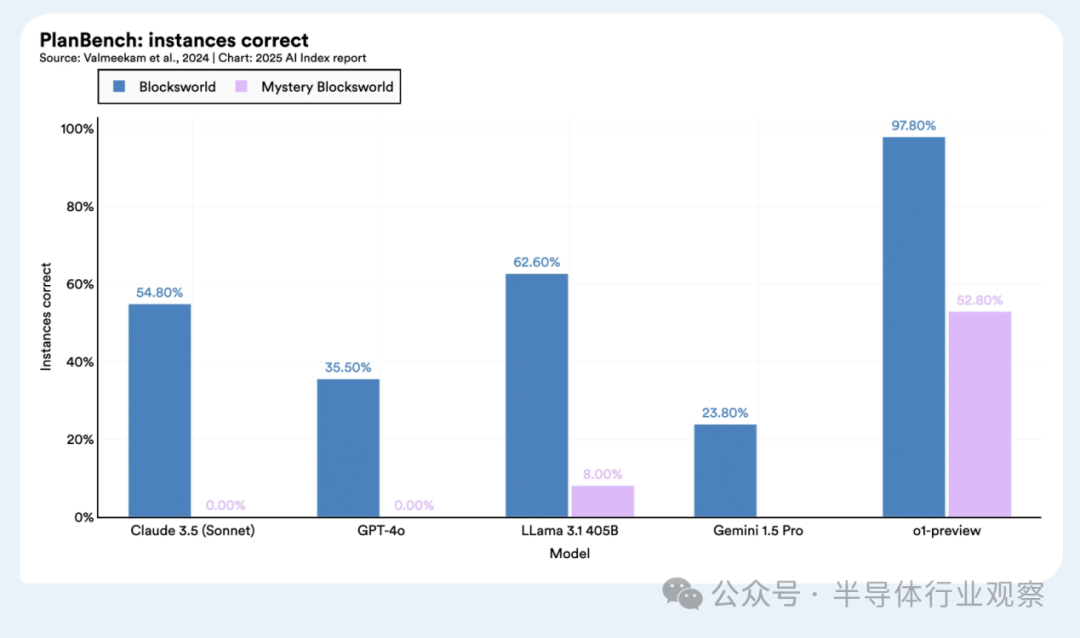Click the GPT-4o Blocksworld bar
Screen dimensions: 1080x638
(x=348, y=448)
